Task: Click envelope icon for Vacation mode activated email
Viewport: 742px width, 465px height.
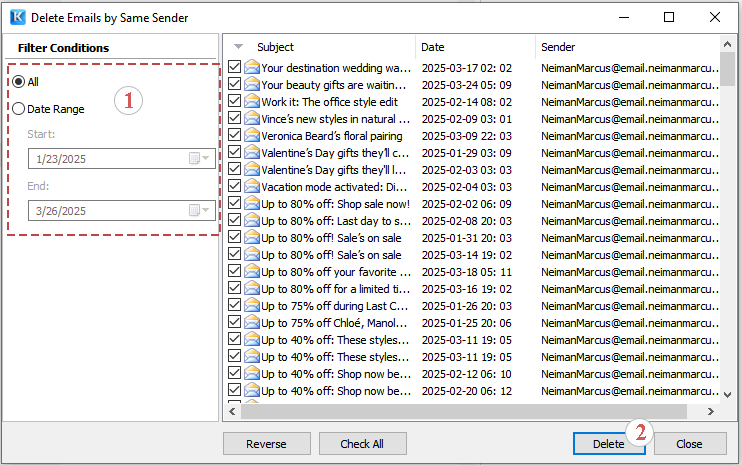Action: pyautogui.click(x=252, y=187)
